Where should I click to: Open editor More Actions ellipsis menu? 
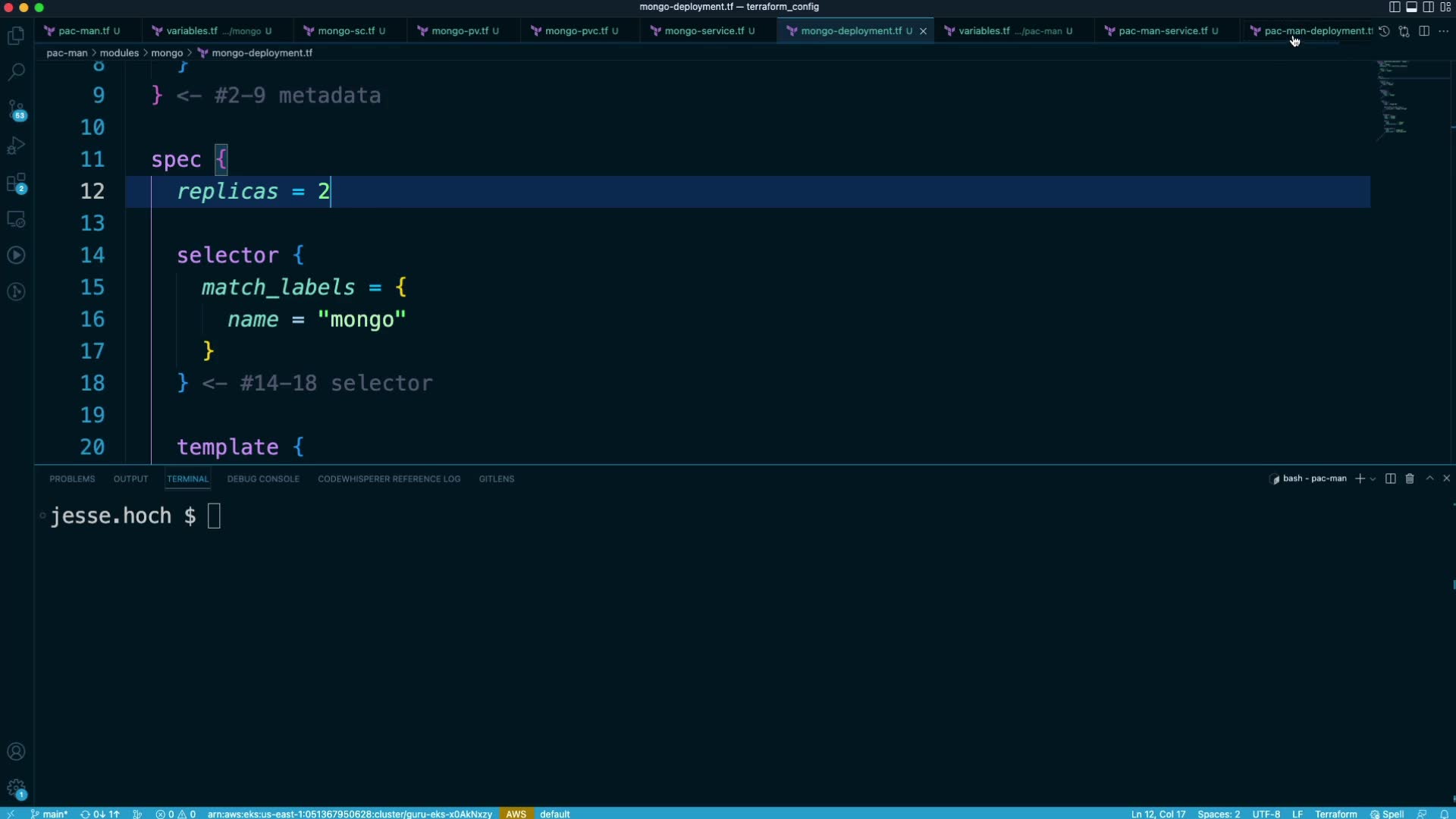pyautogui.click(x=1443, y=31)
